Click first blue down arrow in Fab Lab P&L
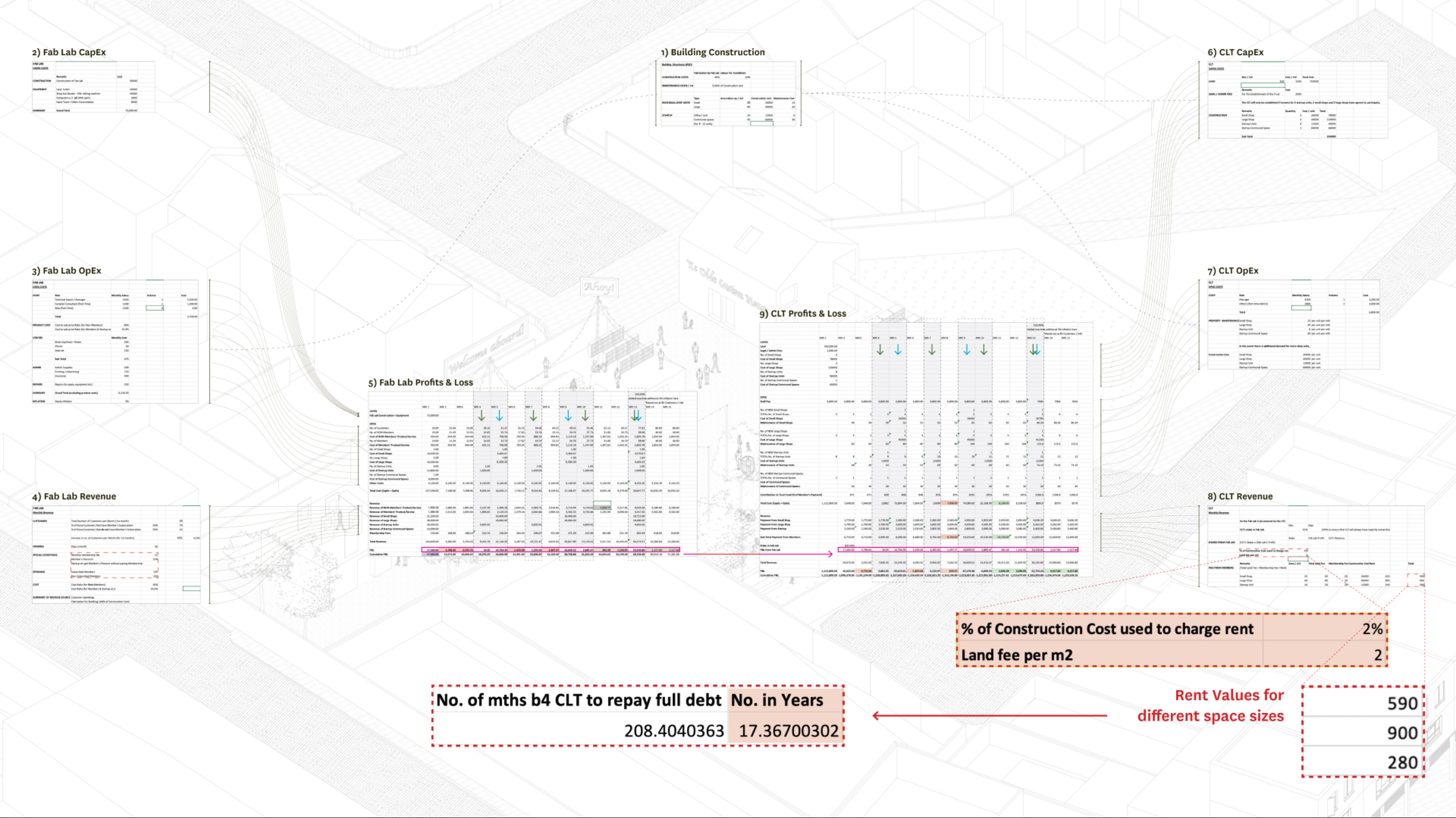1456x818 pixels. [499, 416]
